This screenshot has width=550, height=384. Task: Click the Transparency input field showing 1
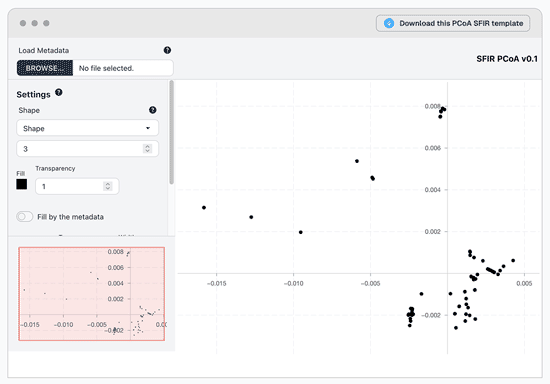77,186
